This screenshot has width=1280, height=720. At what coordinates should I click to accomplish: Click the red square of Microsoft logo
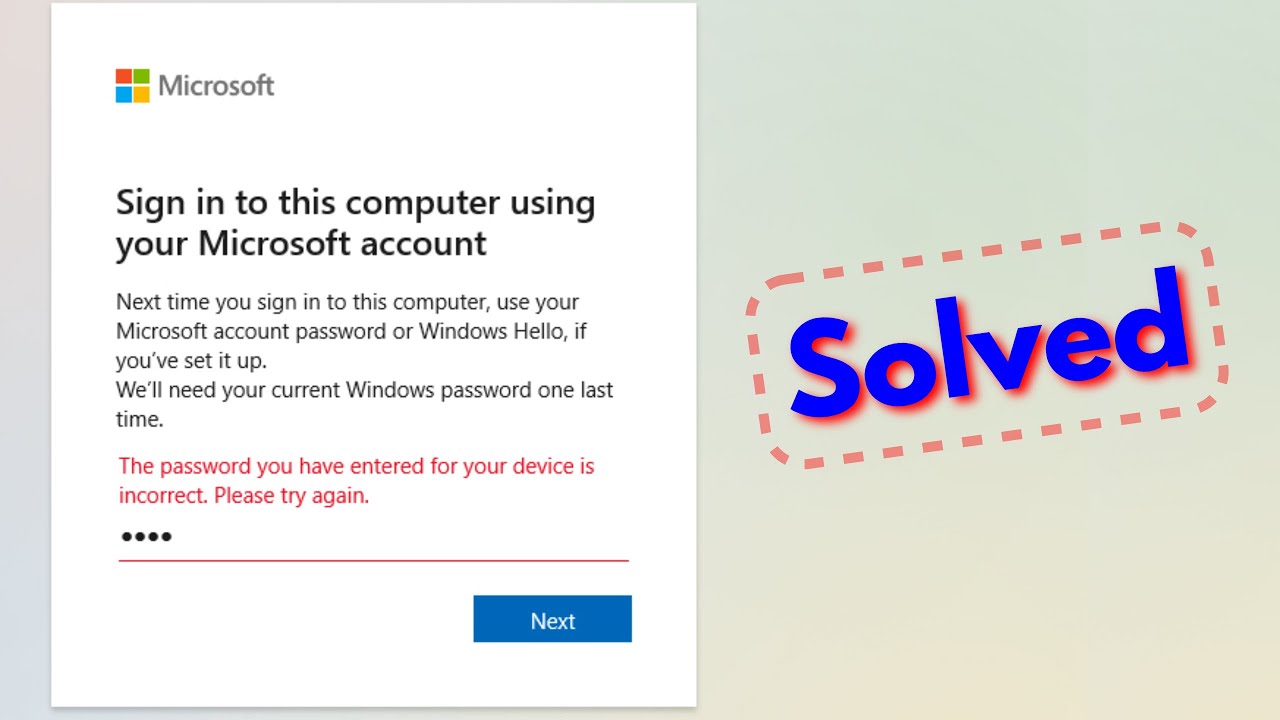pyautogui.click(x=124, y=77)
